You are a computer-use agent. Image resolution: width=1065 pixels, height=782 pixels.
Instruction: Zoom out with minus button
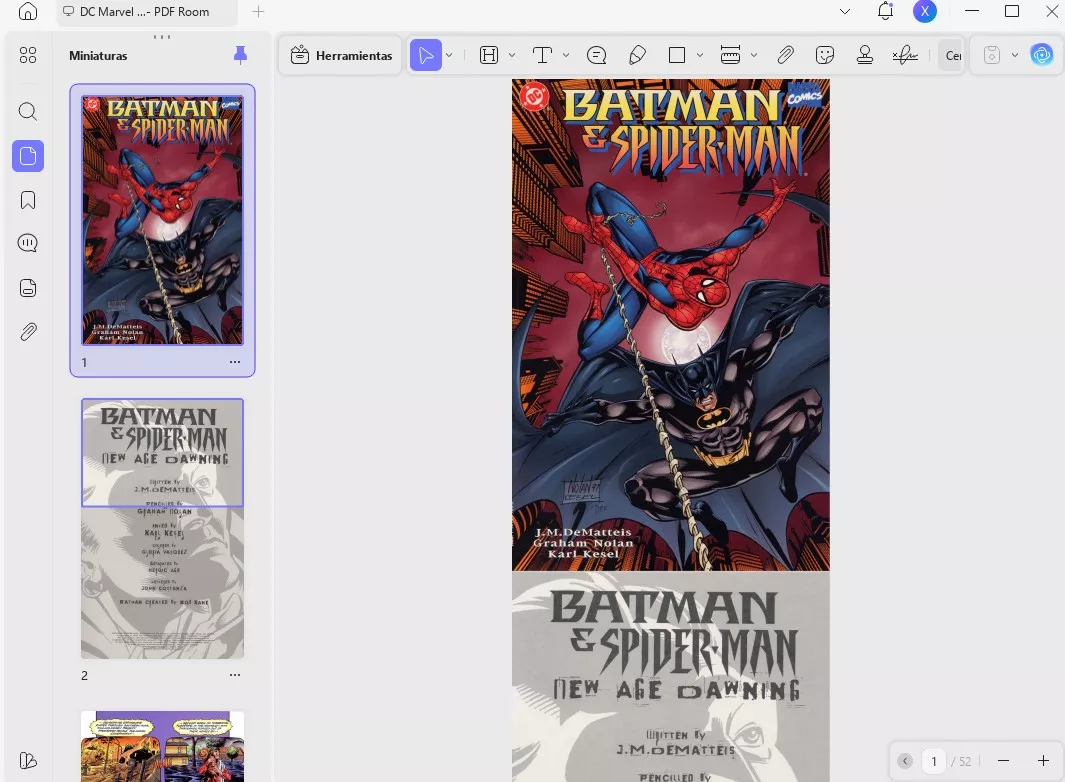point(1003,761)
